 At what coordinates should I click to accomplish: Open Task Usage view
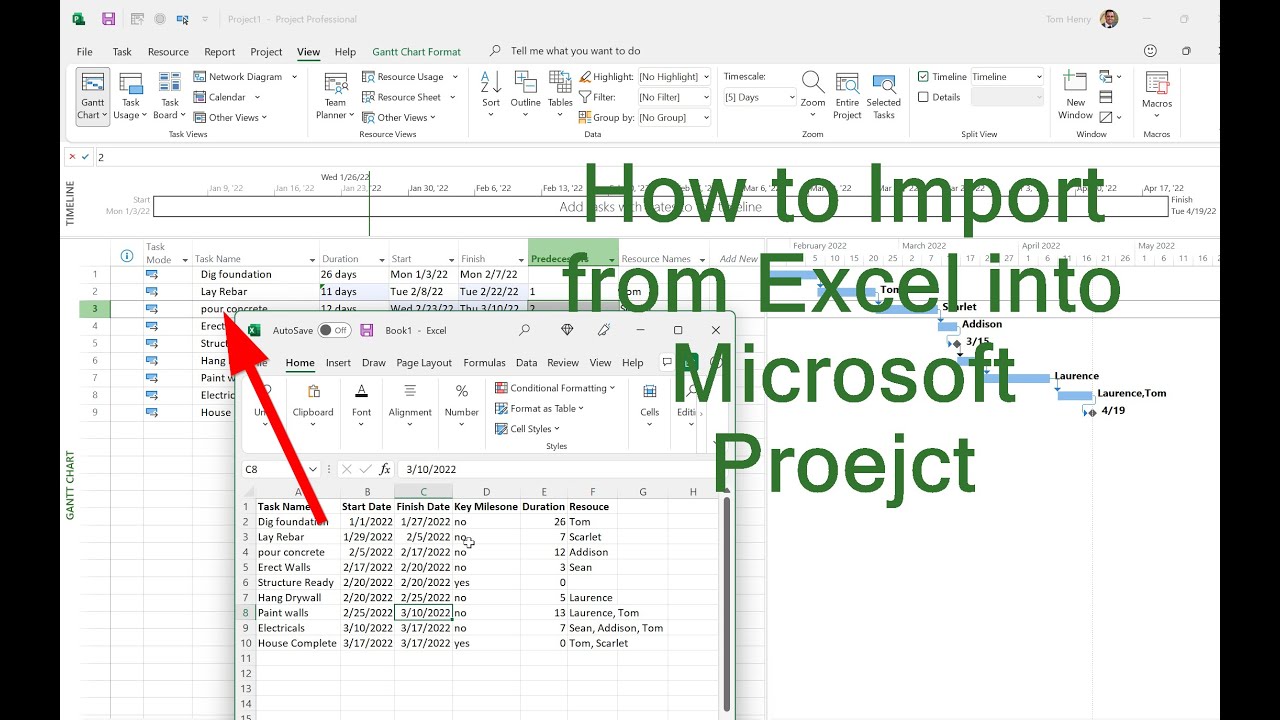[130, 96]
